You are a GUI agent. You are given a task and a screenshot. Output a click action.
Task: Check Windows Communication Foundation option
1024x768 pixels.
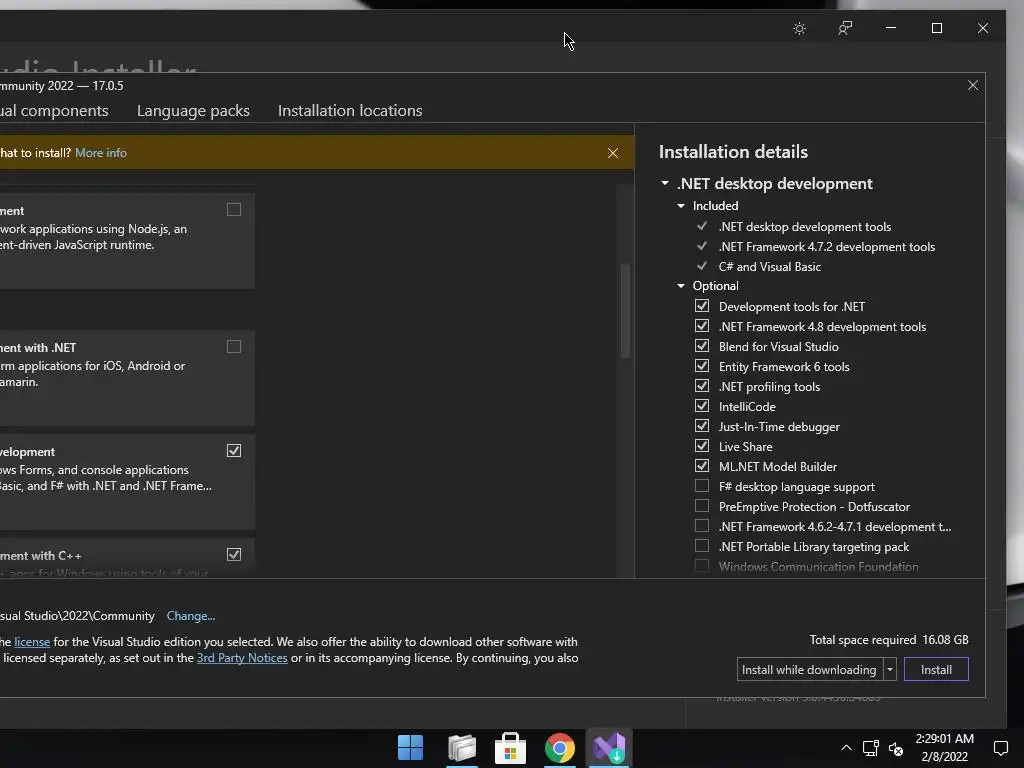[x=702, y=566]
